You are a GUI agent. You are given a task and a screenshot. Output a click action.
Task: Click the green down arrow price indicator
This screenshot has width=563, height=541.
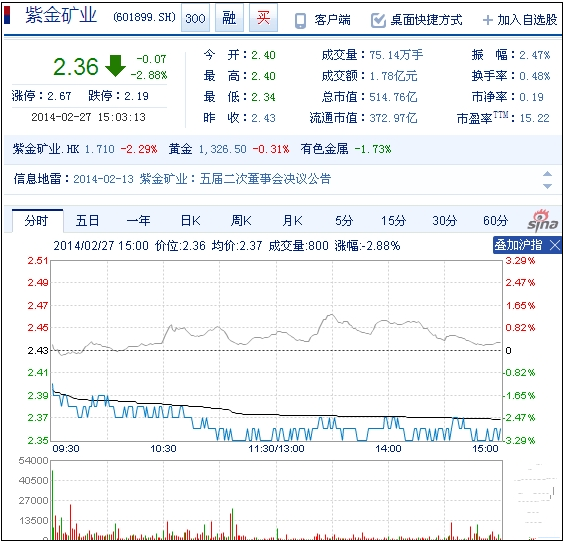point(115,66)
